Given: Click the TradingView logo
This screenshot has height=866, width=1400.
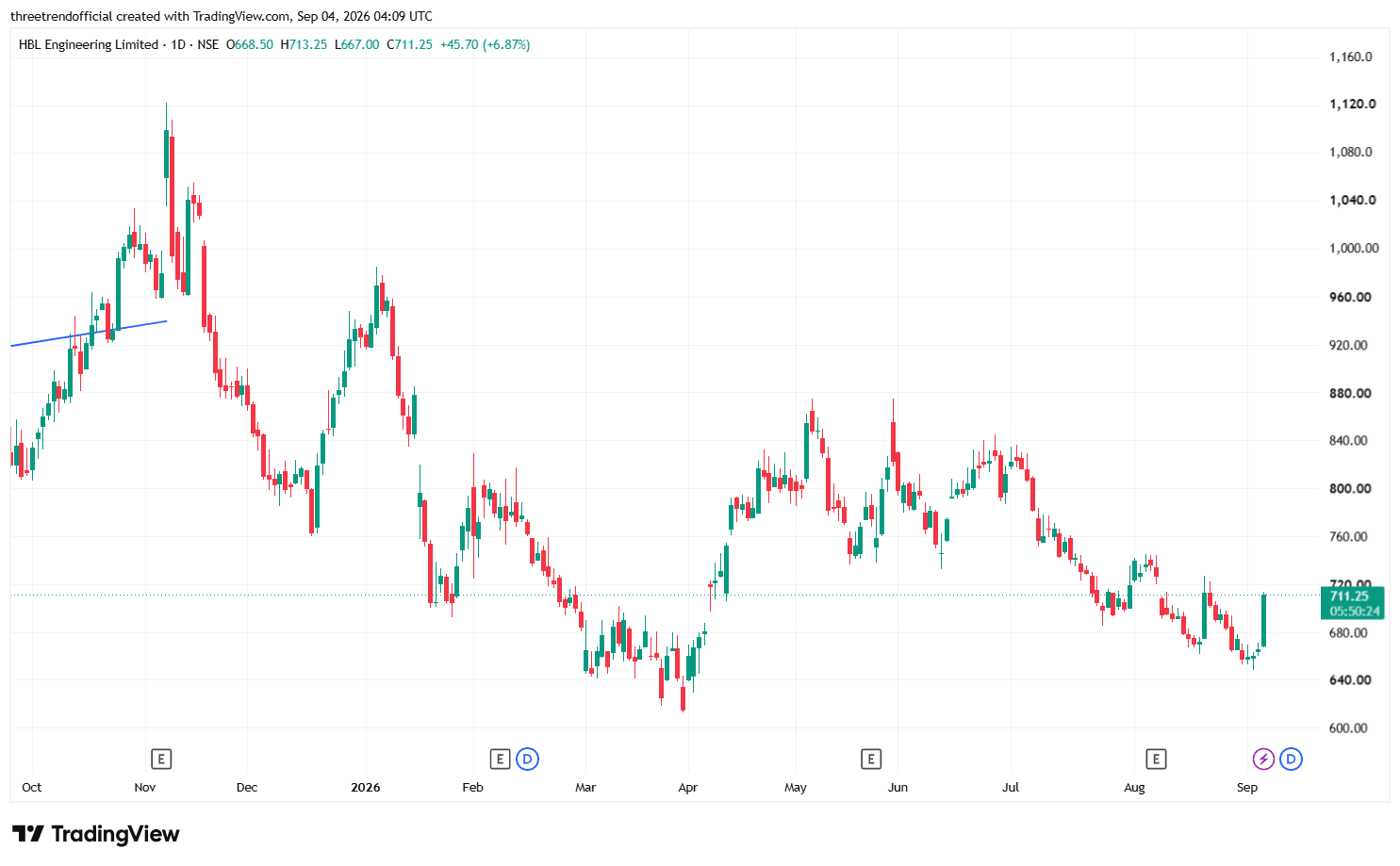Looking at the screenshot, I should [95, 834].
